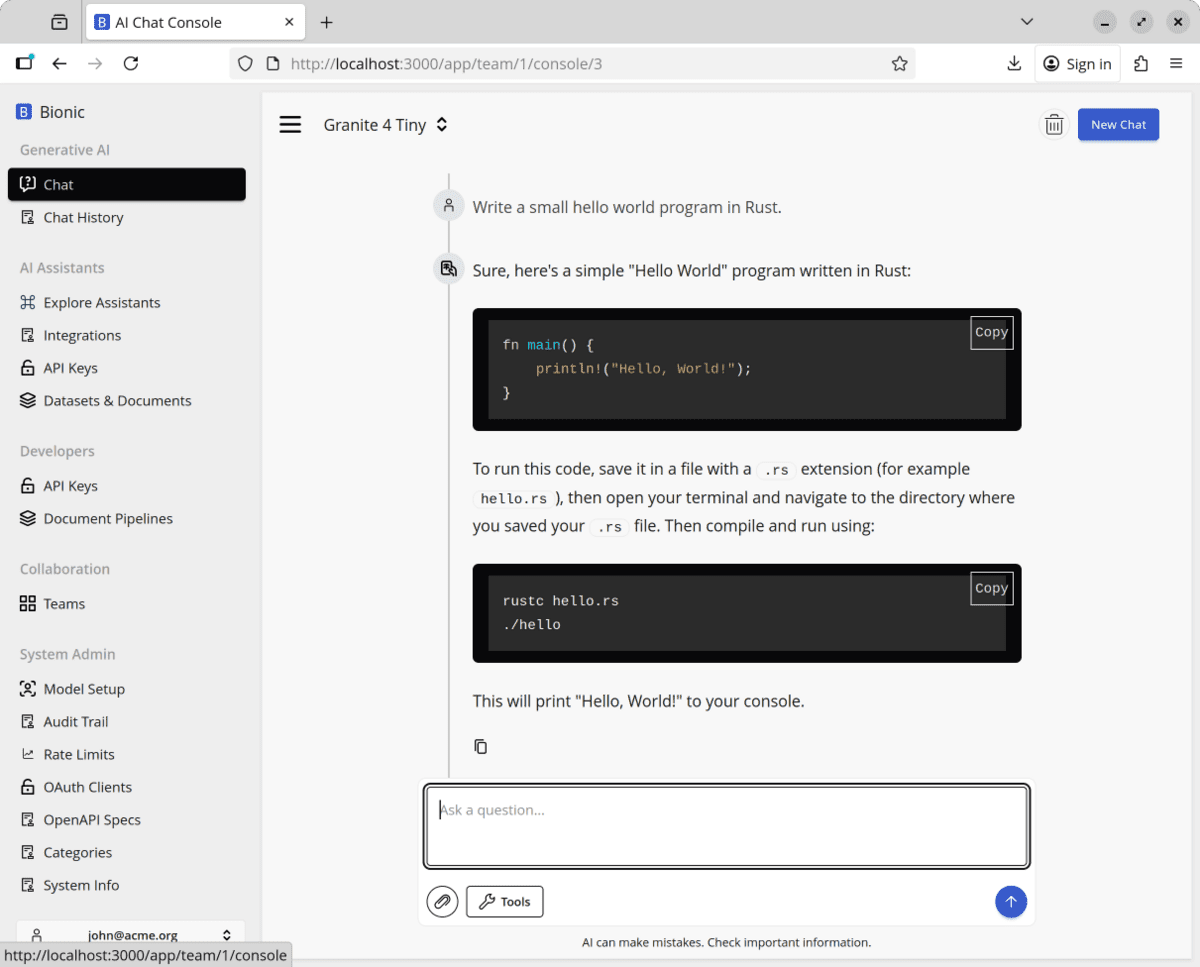
Task: Expand the Granite 4 Tiny model selector
Action: (385, 125)
